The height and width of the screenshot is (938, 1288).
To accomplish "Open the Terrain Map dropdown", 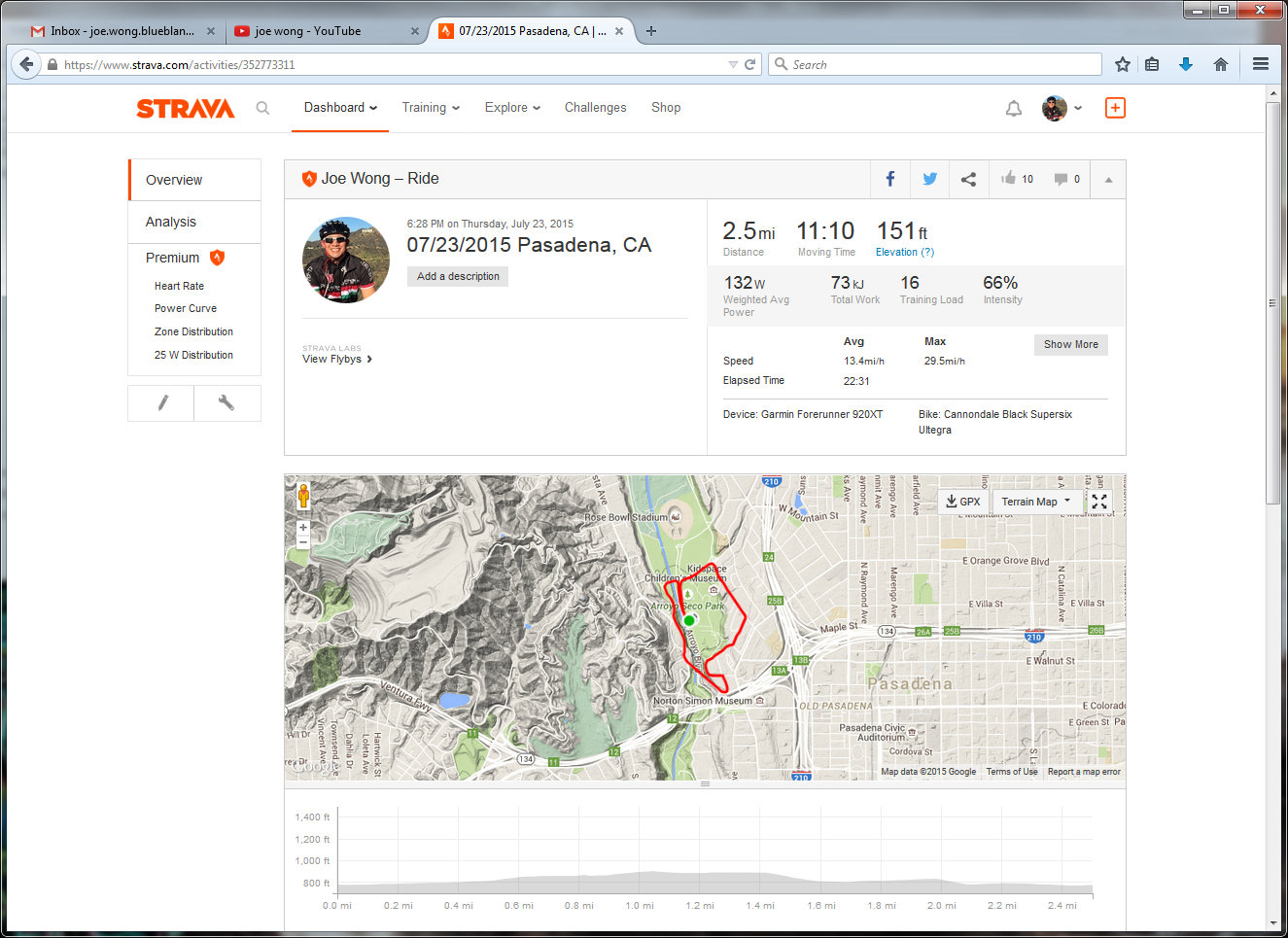I will coord(1036,502).
